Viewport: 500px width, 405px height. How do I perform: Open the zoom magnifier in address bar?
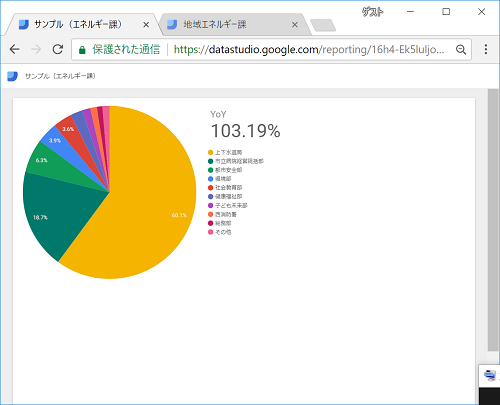coord(461,49)
